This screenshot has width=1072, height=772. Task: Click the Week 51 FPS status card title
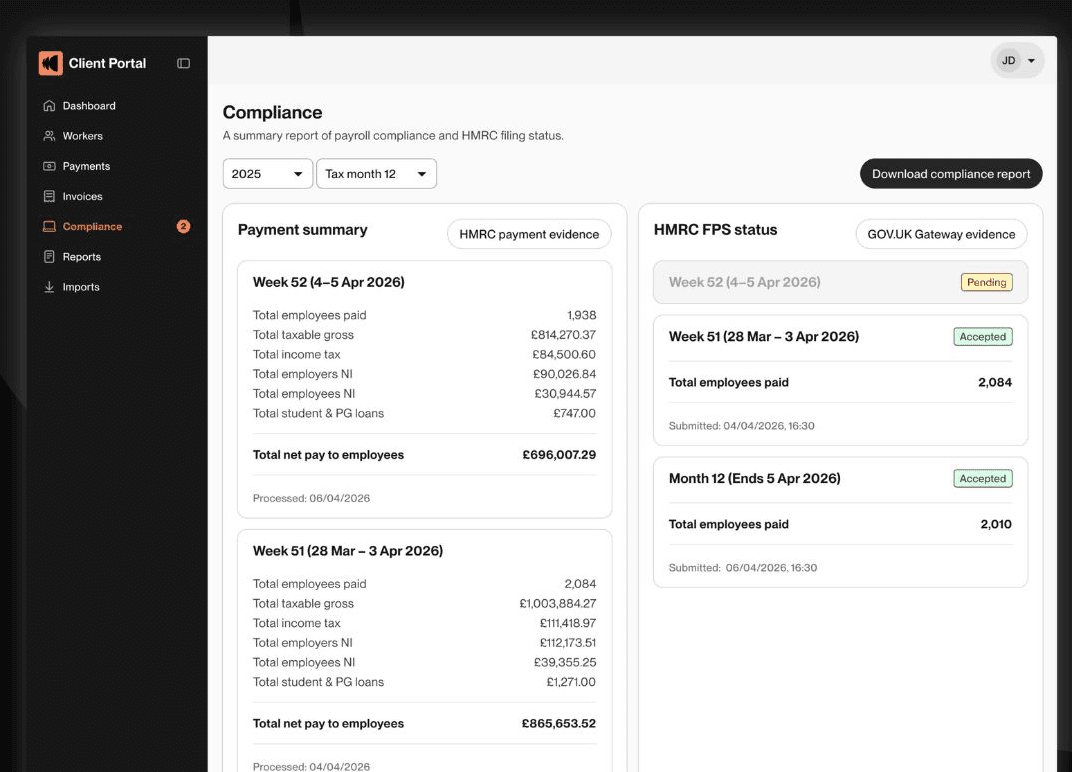[764, 336]
